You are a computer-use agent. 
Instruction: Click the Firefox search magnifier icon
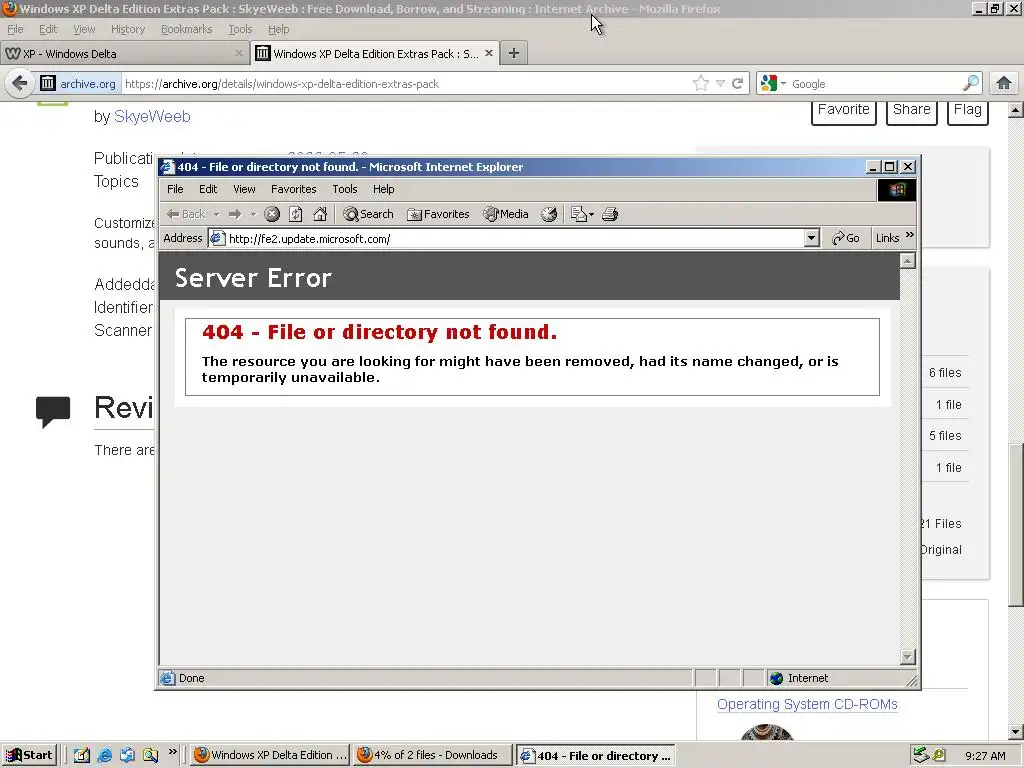[x=971, y=84]
